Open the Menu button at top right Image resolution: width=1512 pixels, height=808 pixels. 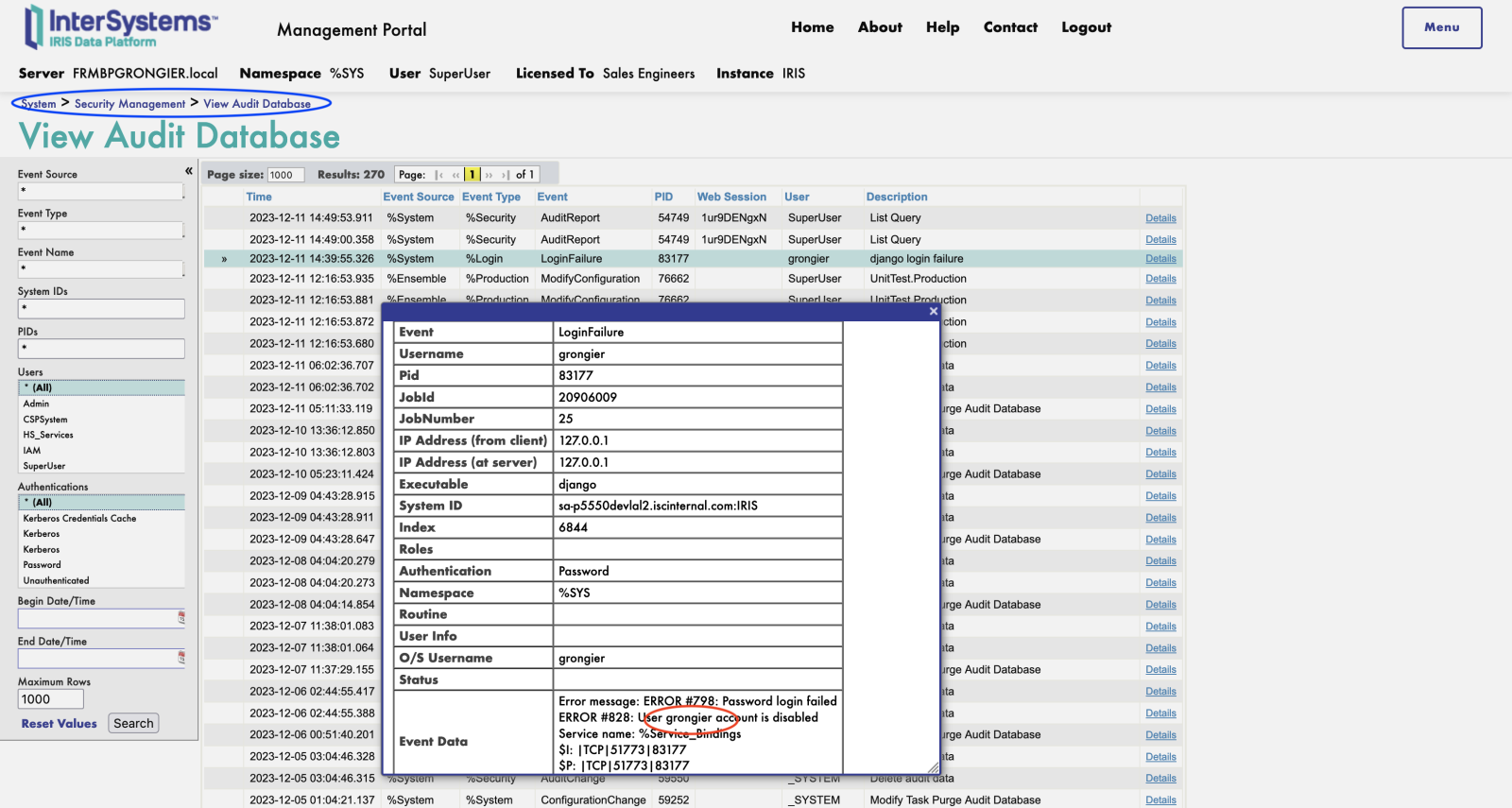point(1441,27)
